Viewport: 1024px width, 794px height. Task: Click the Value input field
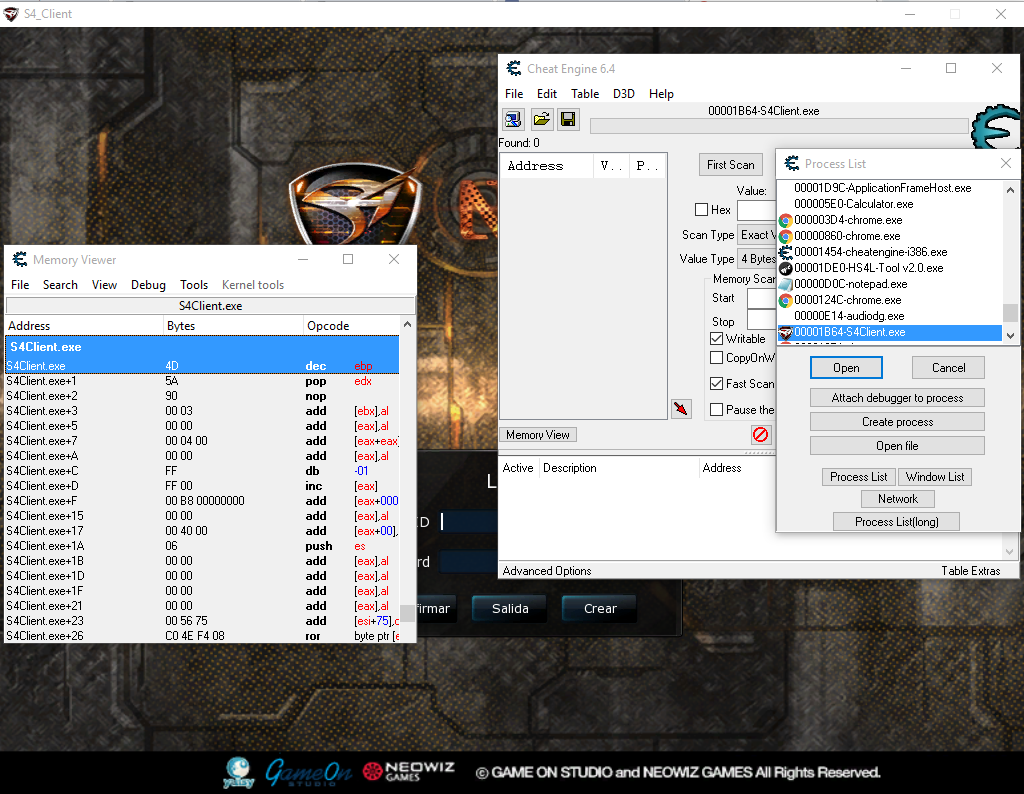756,210
